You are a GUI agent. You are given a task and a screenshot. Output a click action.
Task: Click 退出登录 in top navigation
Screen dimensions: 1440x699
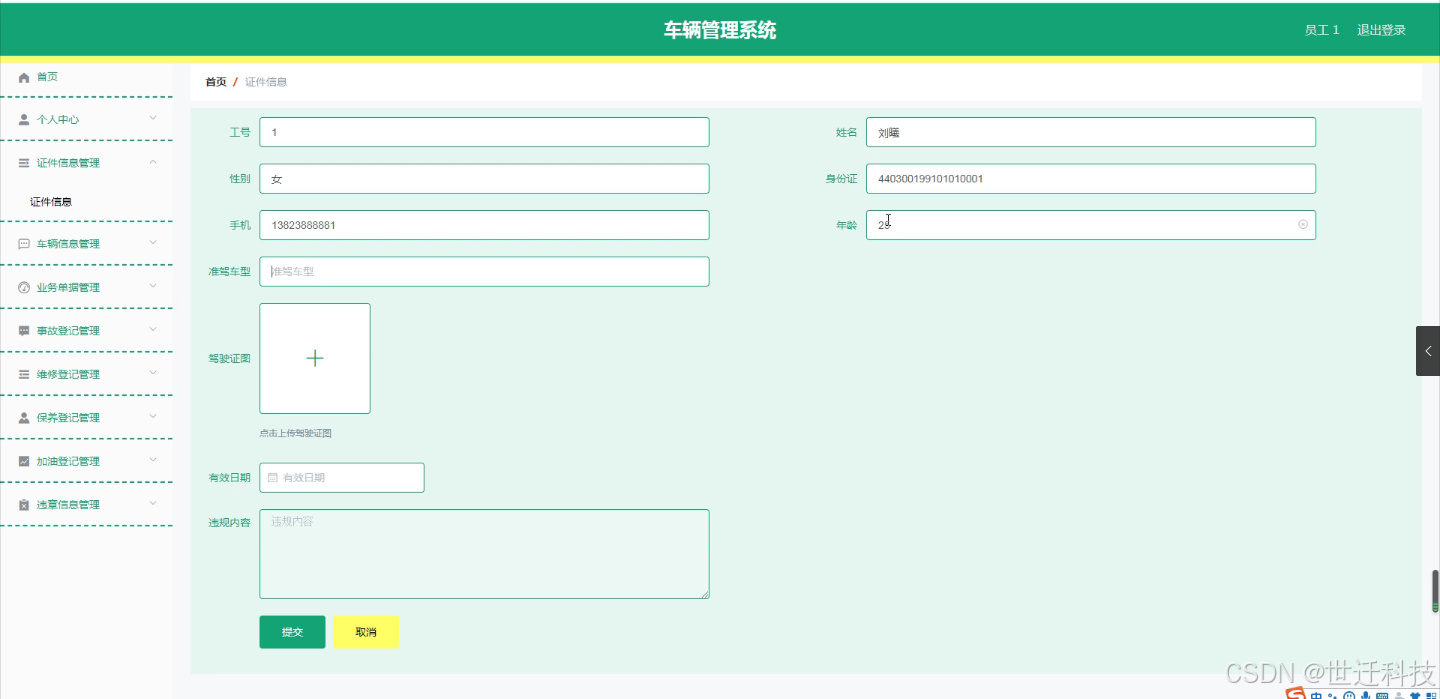[1381, 29]
